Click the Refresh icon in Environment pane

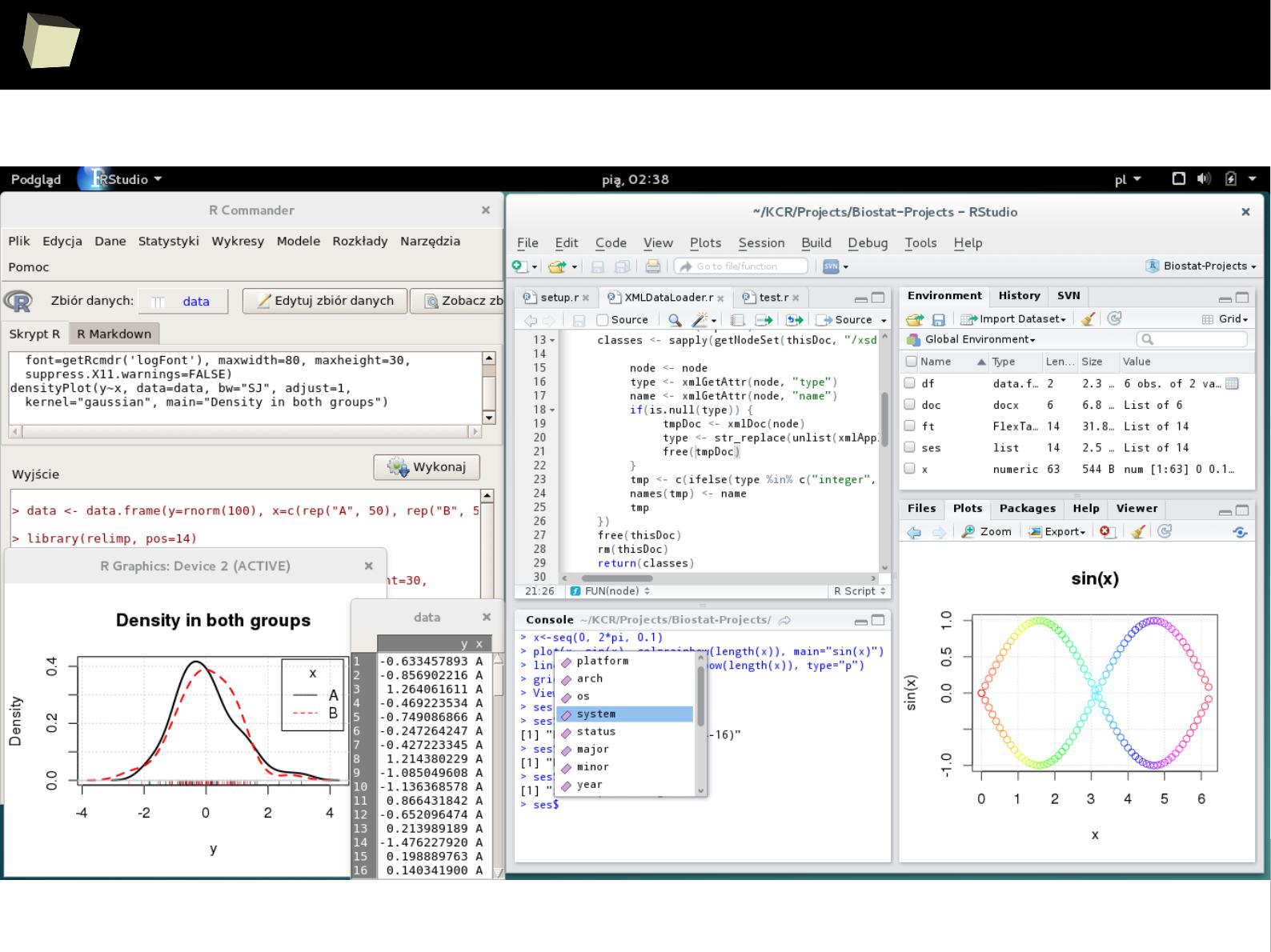click(x=1114, y=318)
